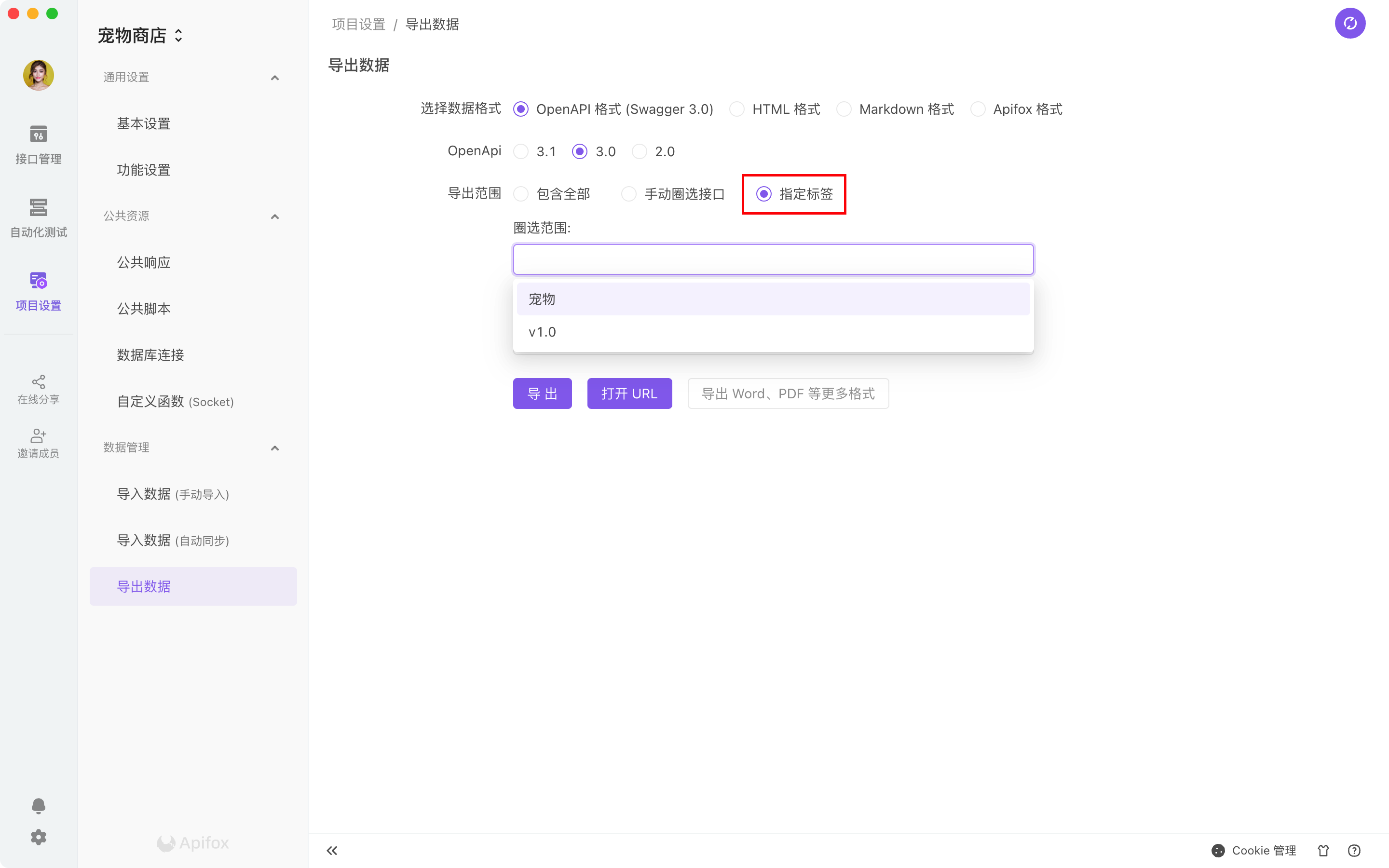Click the help question mark icon
This screenshot has height=868, width=1389.
pos(1354,850)
